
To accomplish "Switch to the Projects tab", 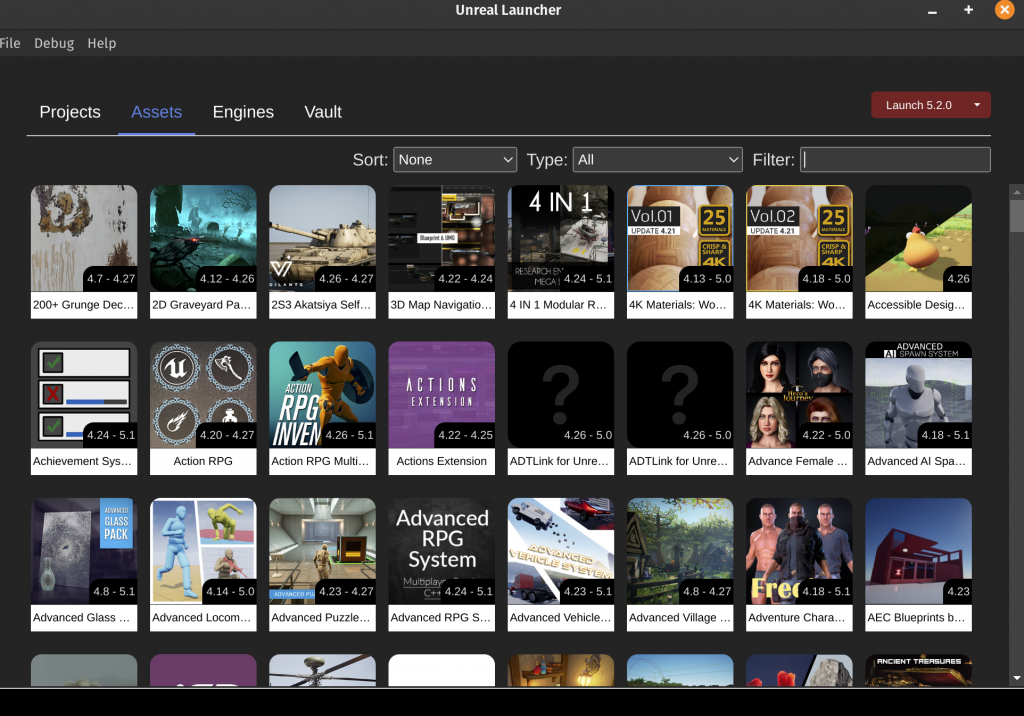I will tap(70, 112).
